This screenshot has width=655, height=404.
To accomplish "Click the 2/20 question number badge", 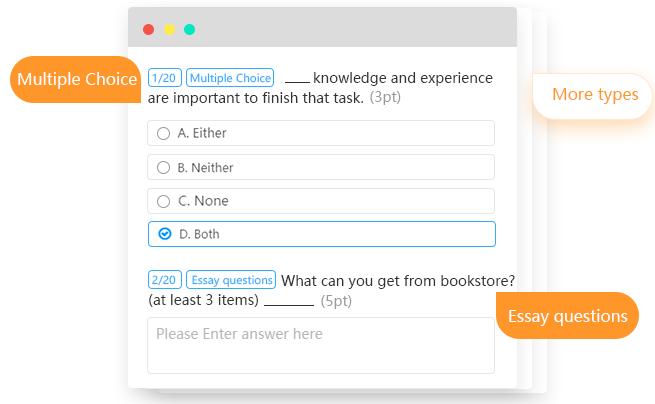I will pos(165,280).
